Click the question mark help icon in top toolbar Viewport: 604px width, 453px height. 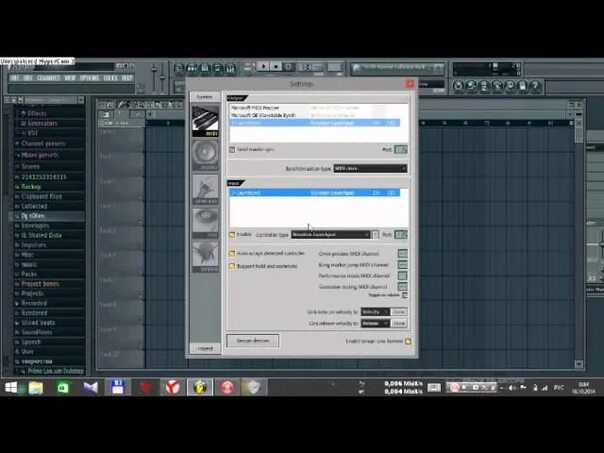coord(535,86)
